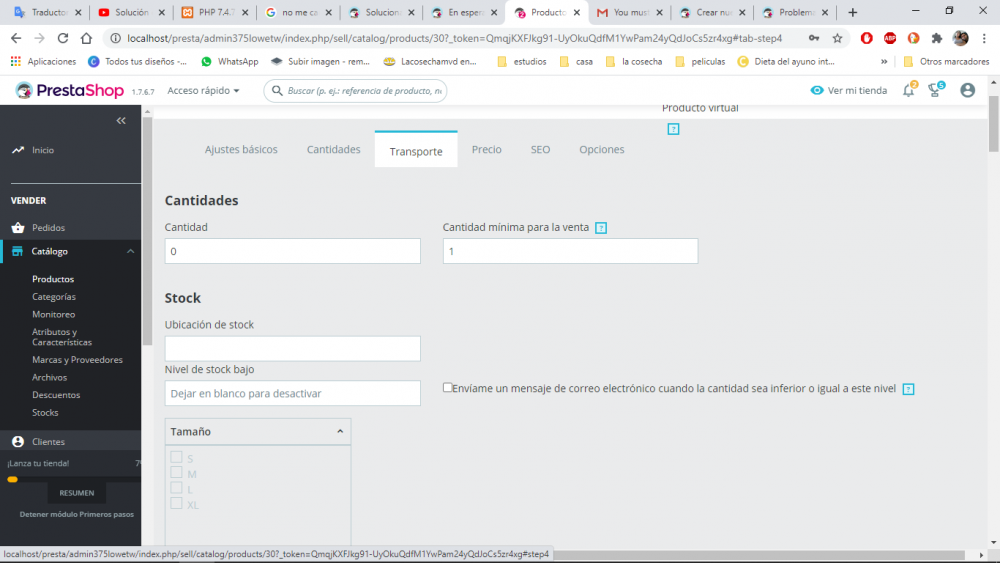Show more bookmarks overflow chevron
Image resolution: width=1000 pixels, height=563 pixels.
point(884,62)
